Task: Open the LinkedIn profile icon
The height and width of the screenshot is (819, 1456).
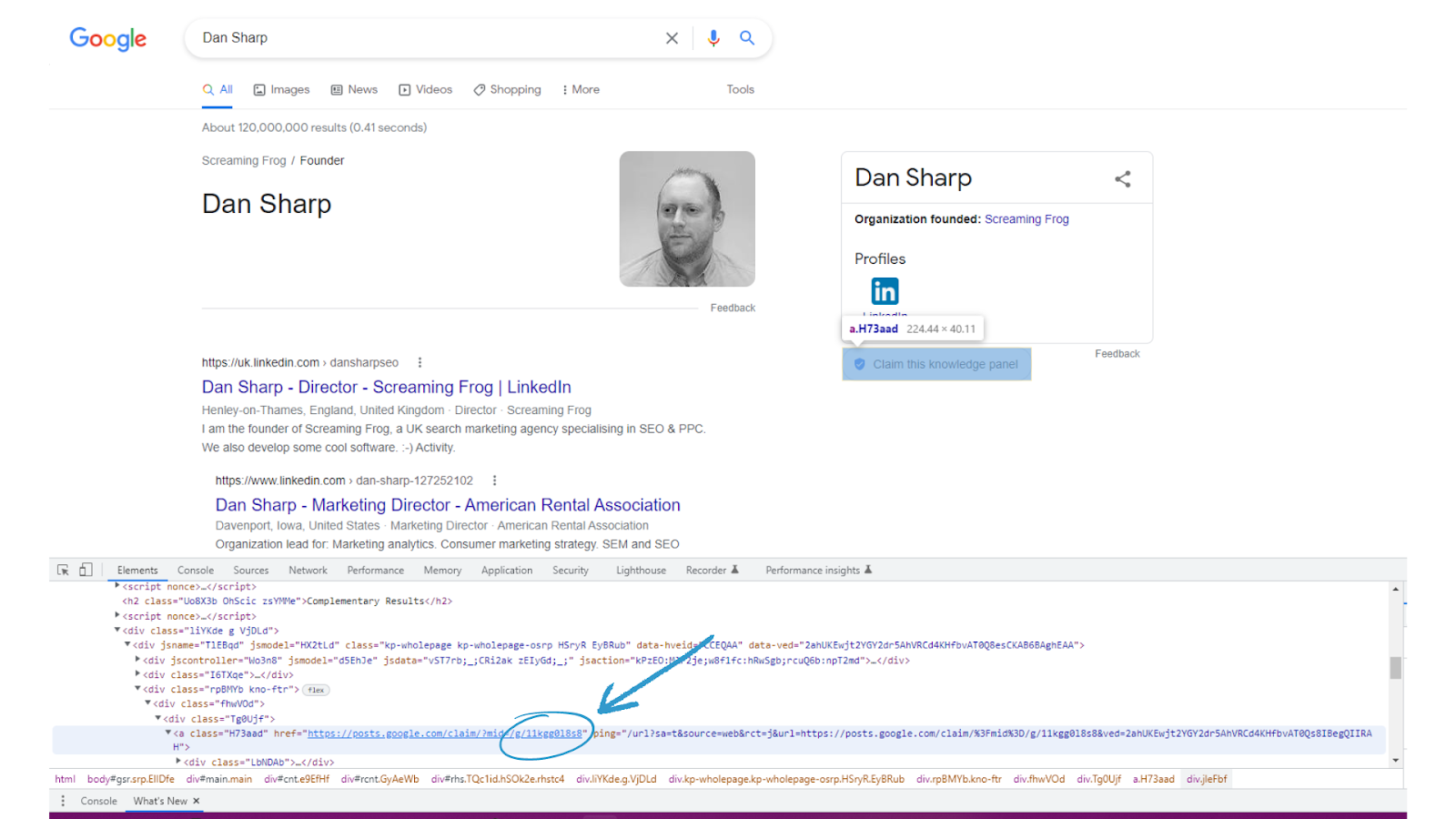Action: click(885, 291)
